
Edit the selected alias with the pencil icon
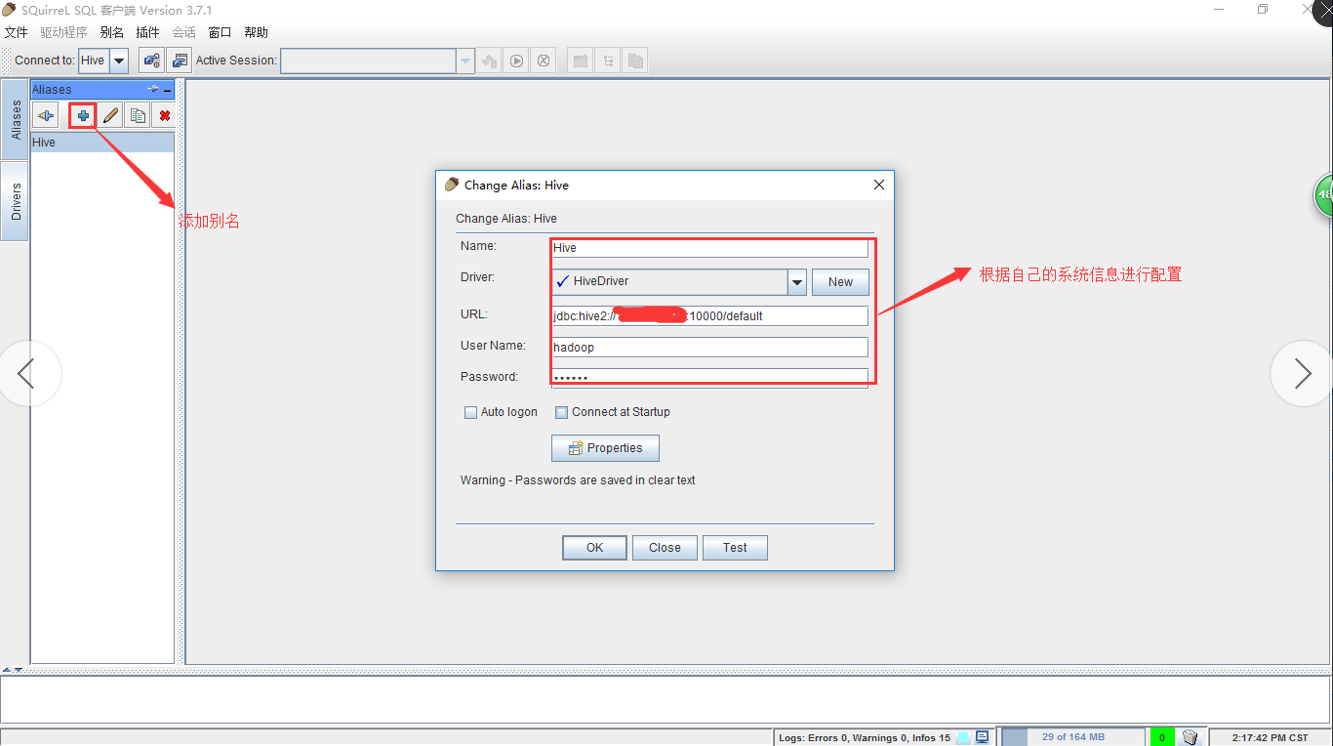point(110,116)
